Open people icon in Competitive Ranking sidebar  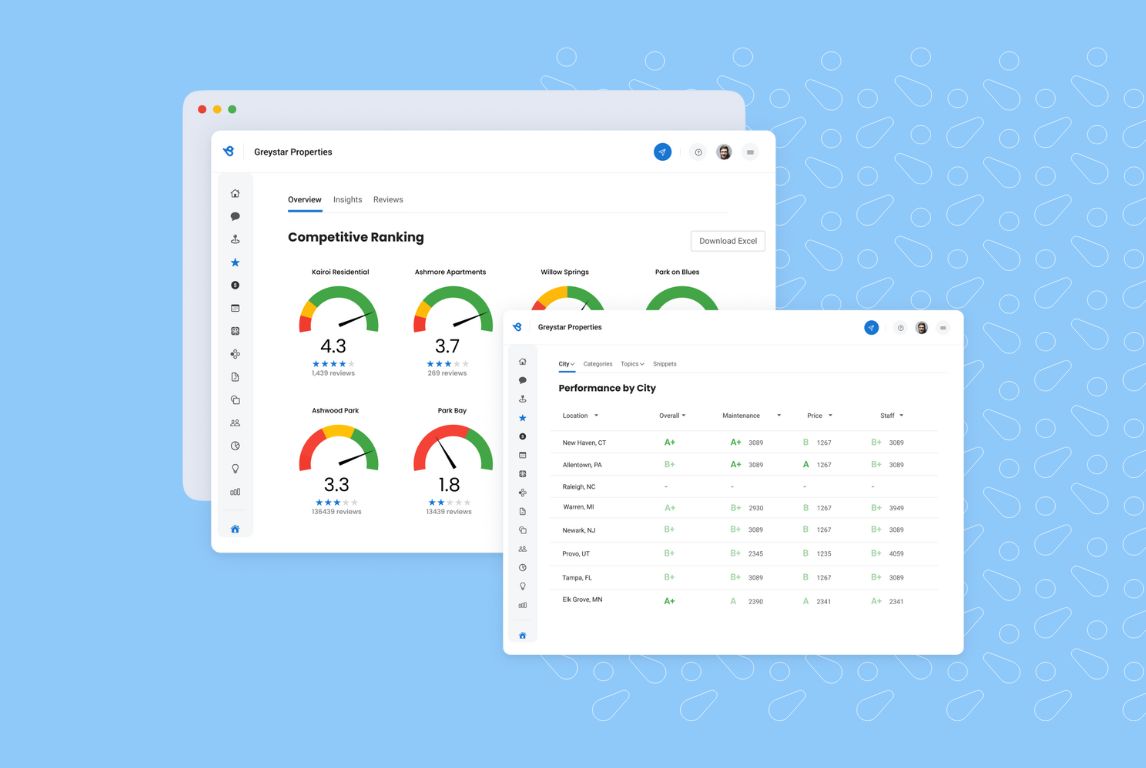pyautogui.click(x=235, y=423)
